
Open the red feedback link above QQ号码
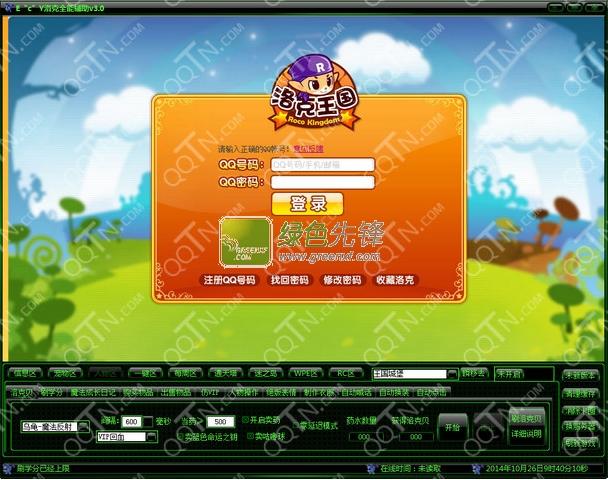(x=308, y=148)
